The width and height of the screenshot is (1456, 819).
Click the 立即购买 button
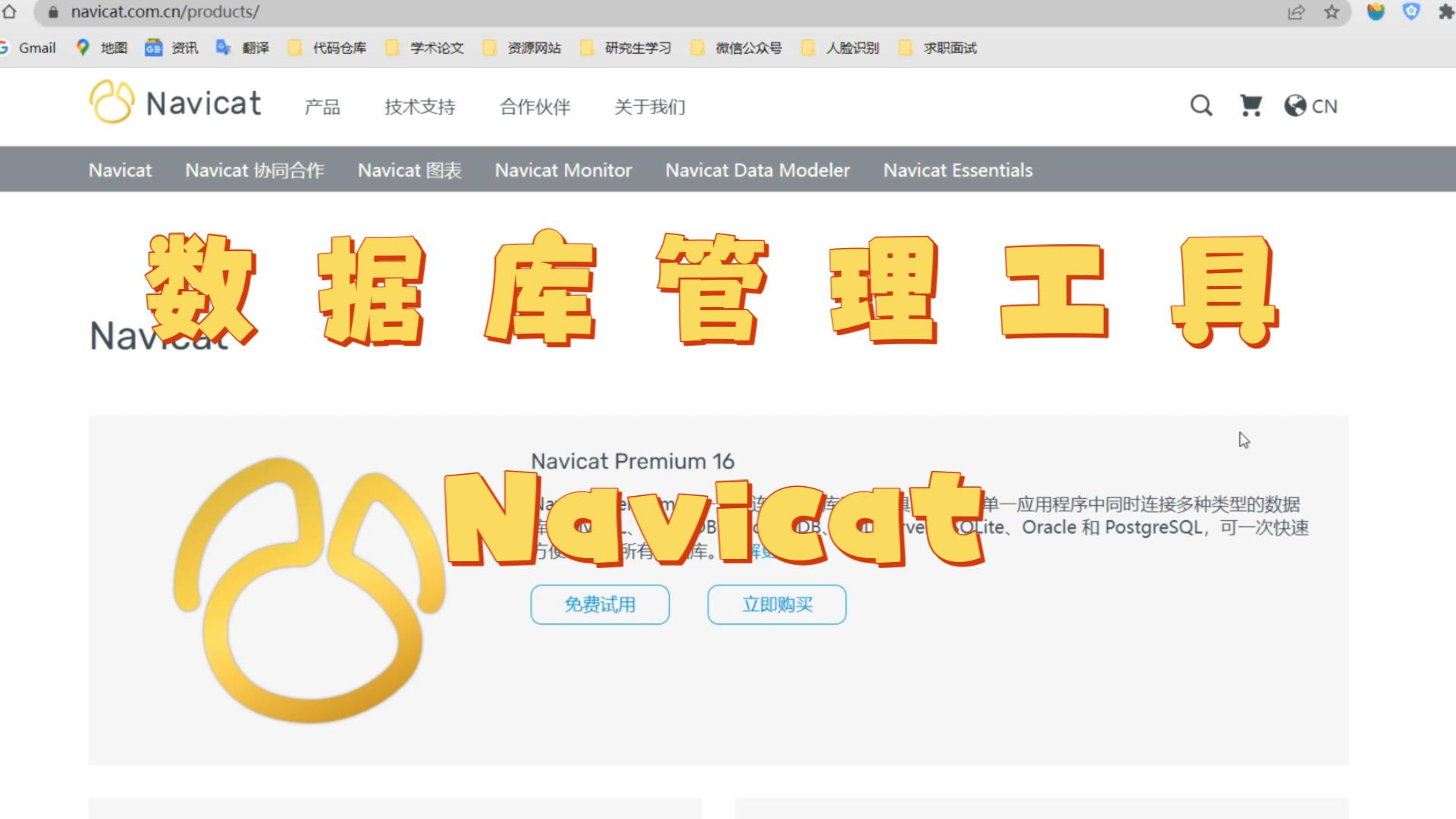click(777, 604)
